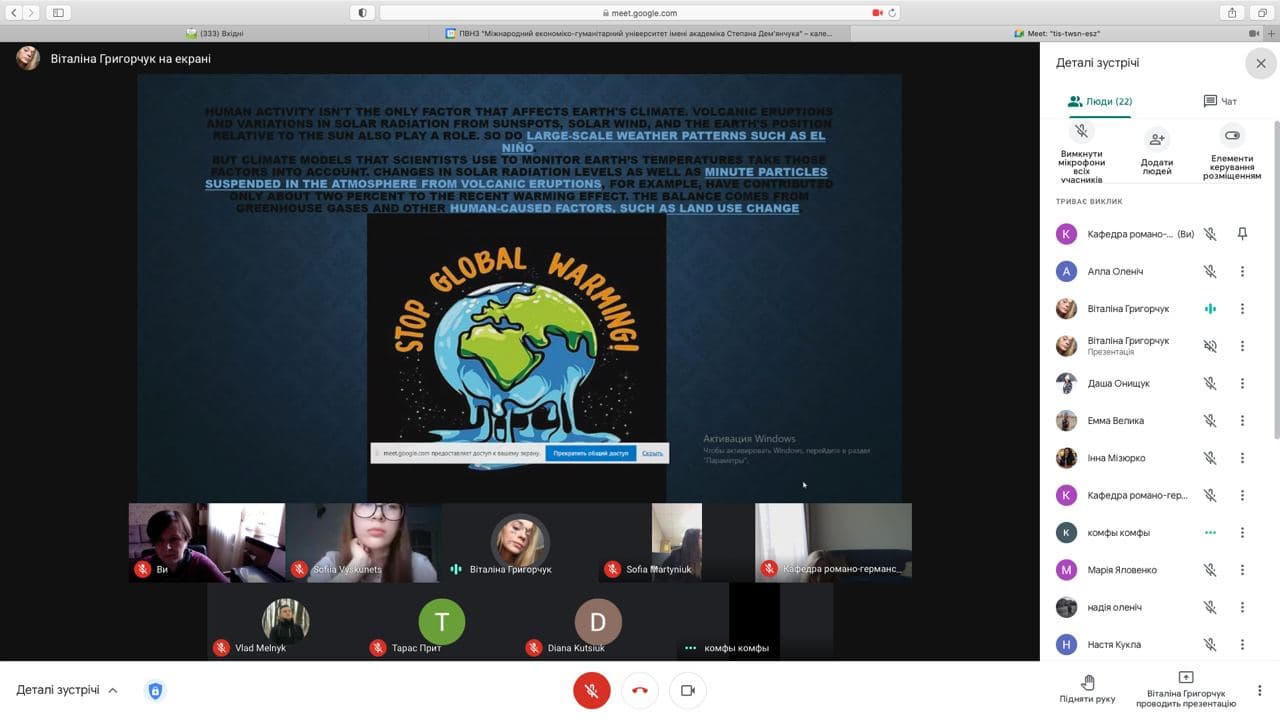1280x720 pixels.
Task: Open options menu for надія оленіч
Action: 1242,607
